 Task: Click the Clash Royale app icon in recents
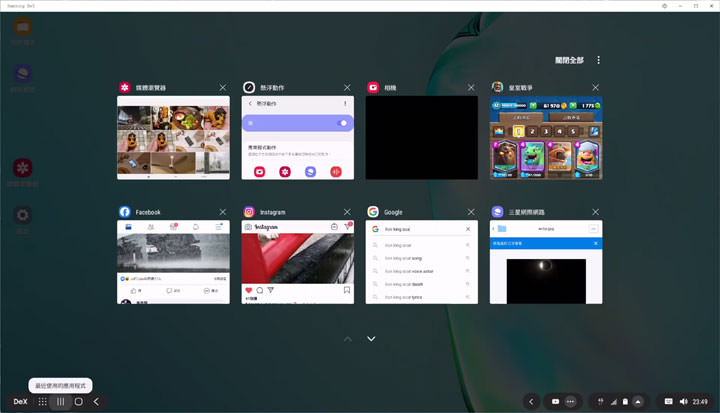tap(497, 87)
